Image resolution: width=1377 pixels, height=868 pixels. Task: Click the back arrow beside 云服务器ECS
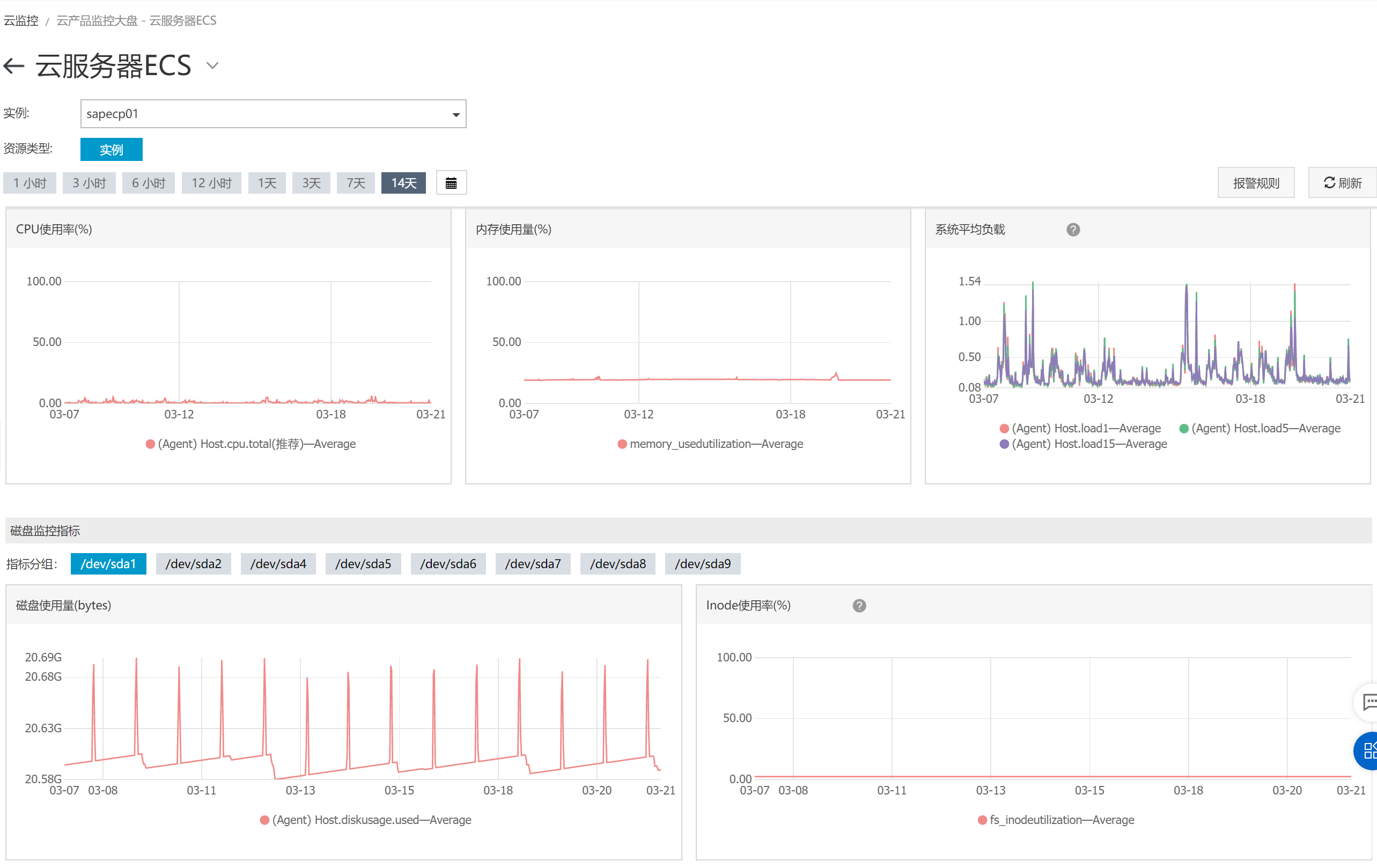point(14,66)
